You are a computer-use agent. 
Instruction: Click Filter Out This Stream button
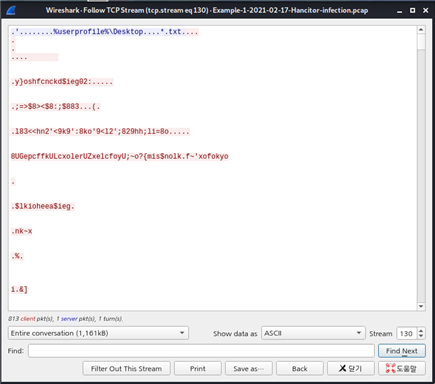[126, 368]
